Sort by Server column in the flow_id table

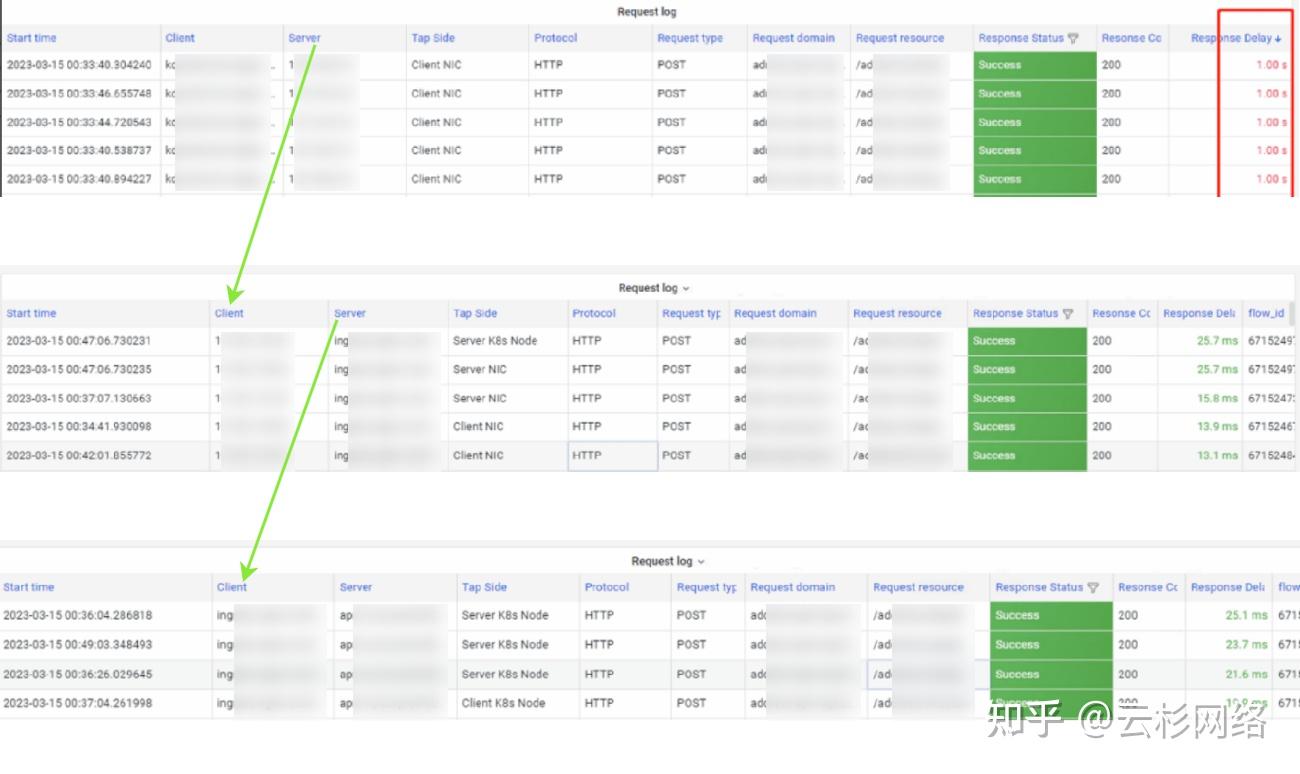pos(350,313)
